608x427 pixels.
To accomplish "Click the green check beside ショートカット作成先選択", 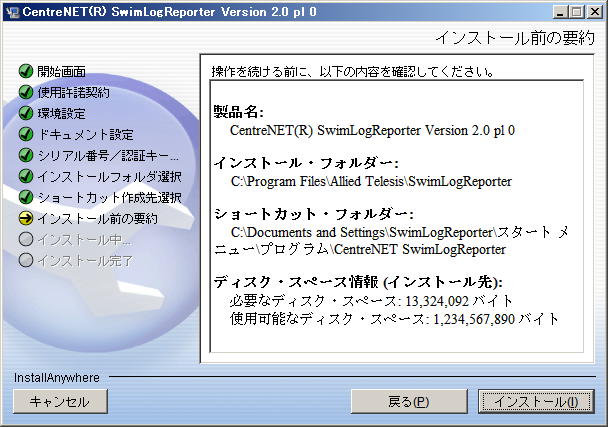I will [x=26, y=197].
